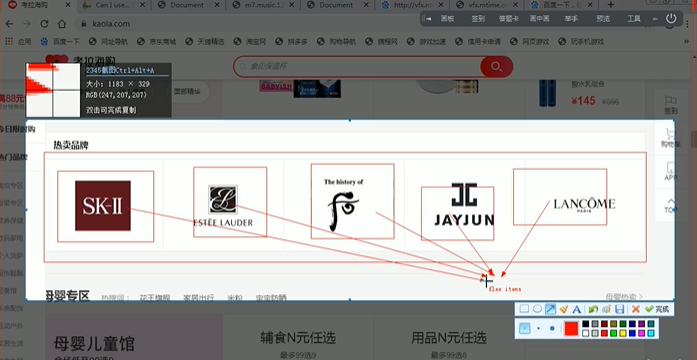Pick the magenta color swatch
The width and height of the screenshot is (697, 360).
point(641,333)
